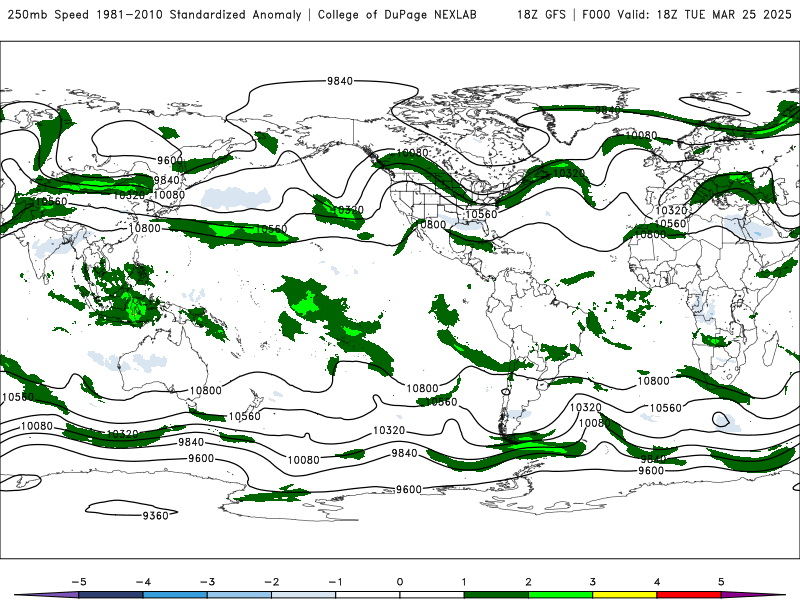The image size is (800, 600).
Task: Click the colorbar tick label '4'
Action: [x=657, y=582]
